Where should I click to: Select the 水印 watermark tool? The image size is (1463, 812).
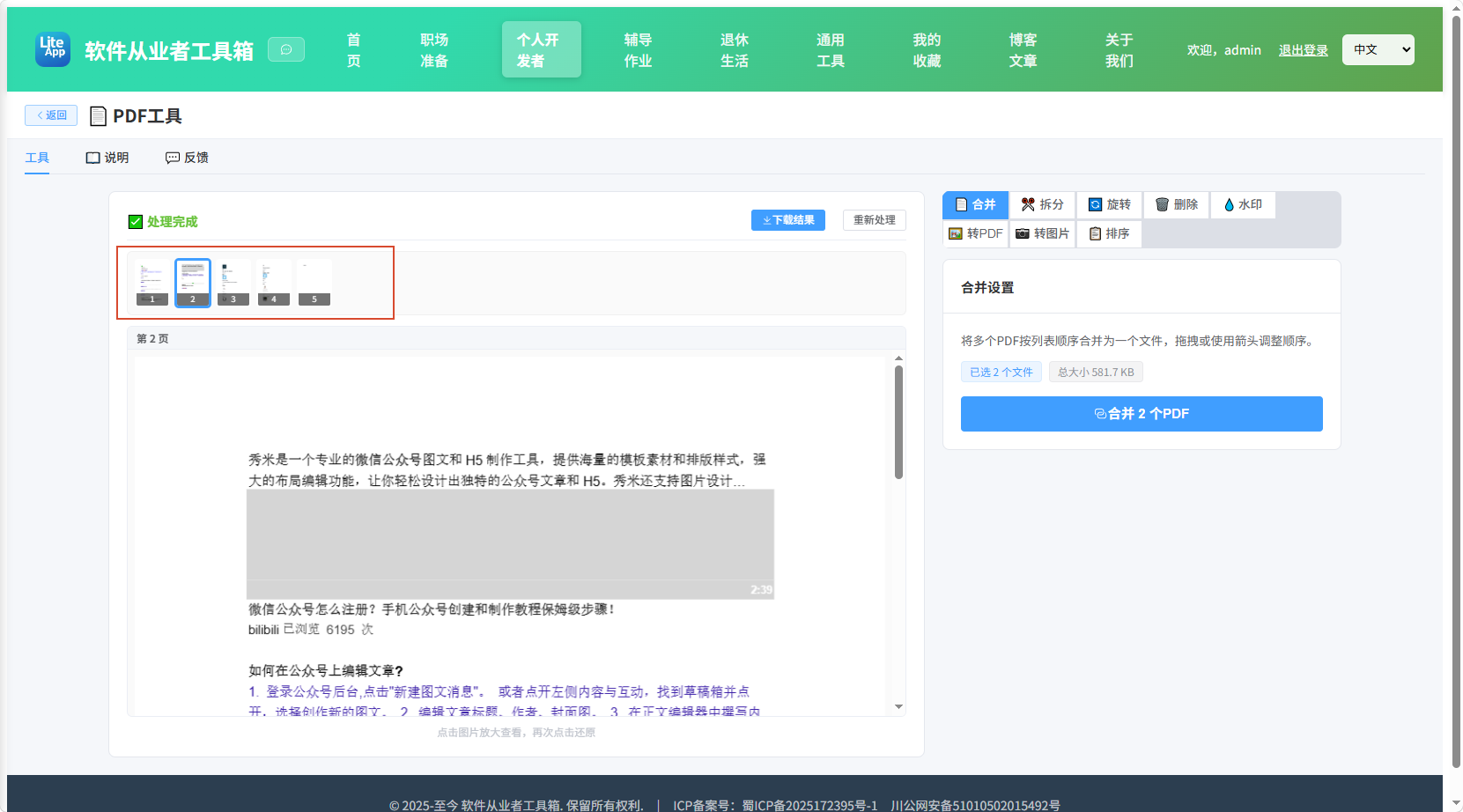coord(1243,204)
